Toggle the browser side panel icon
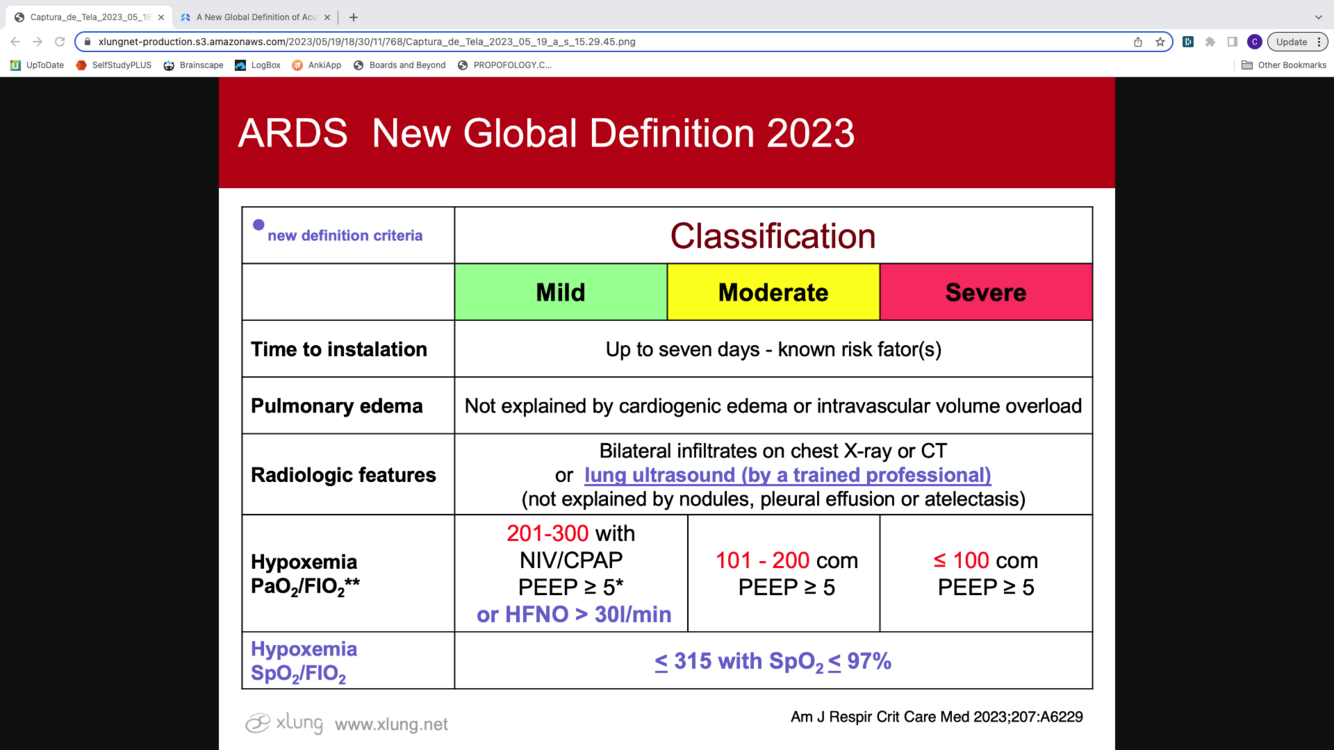 coord(1232,42)
